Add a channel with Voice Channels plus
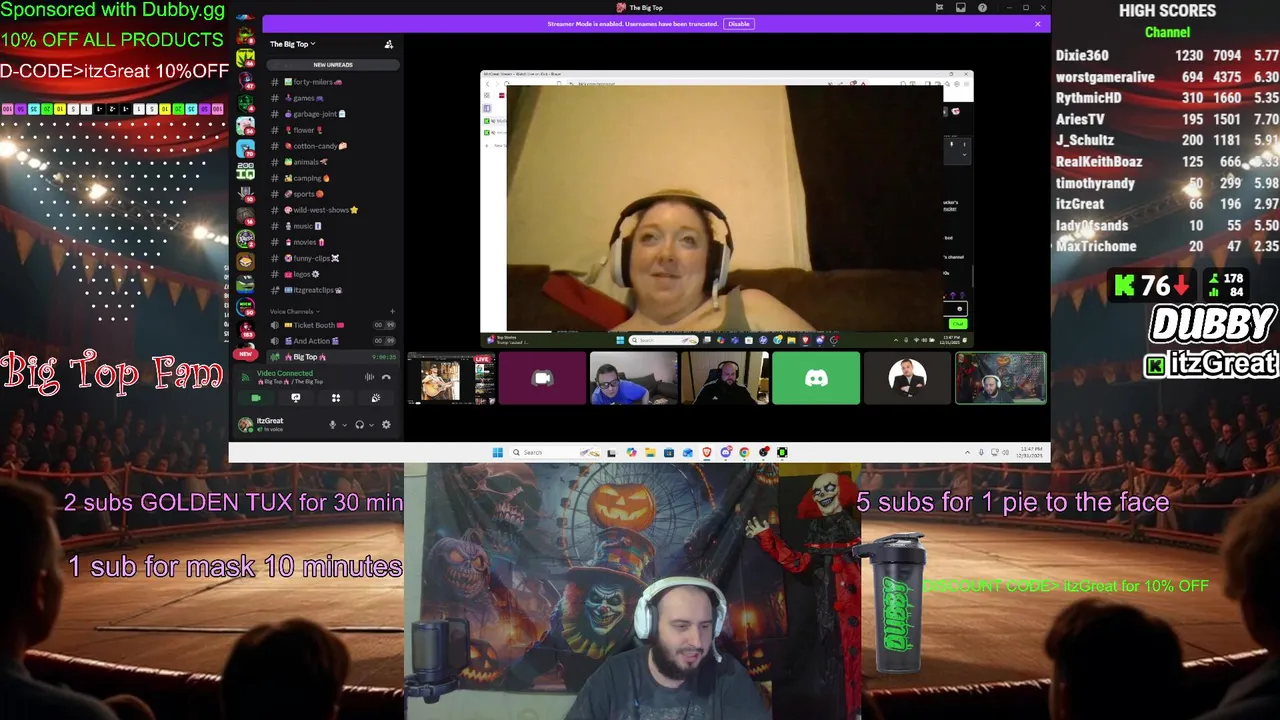Viewport: 1280px width, 720px height. [392, 311]
